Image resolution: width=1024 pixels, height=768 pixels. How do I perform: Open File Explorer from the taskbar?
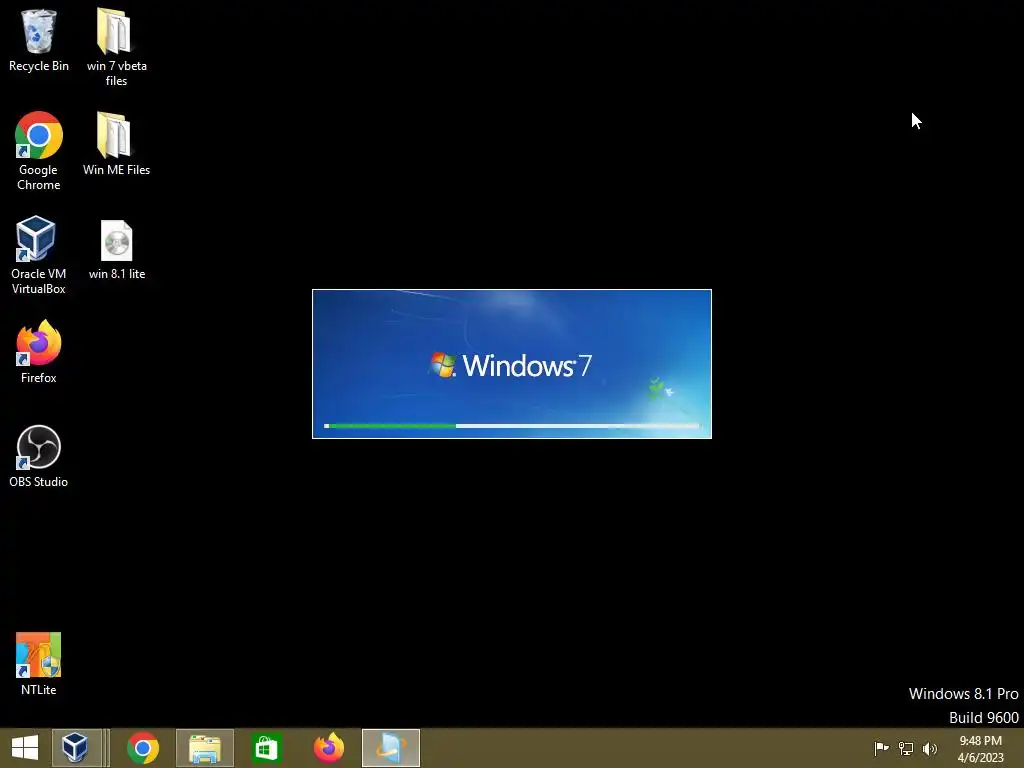205,748
